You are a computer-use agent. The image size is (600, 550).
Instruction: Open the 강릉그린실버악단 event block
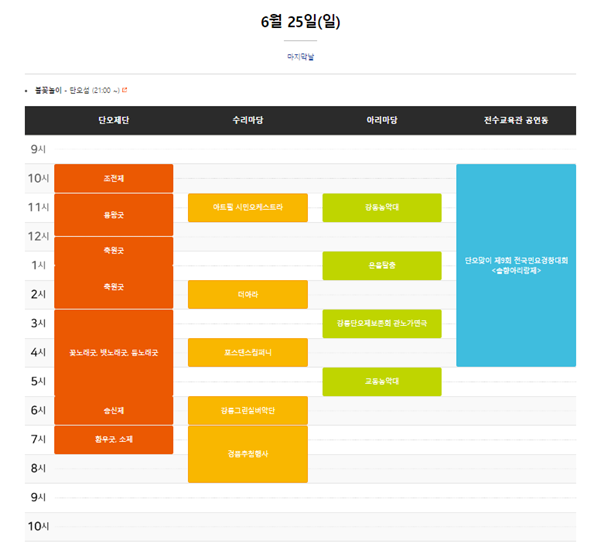(248, 411)
